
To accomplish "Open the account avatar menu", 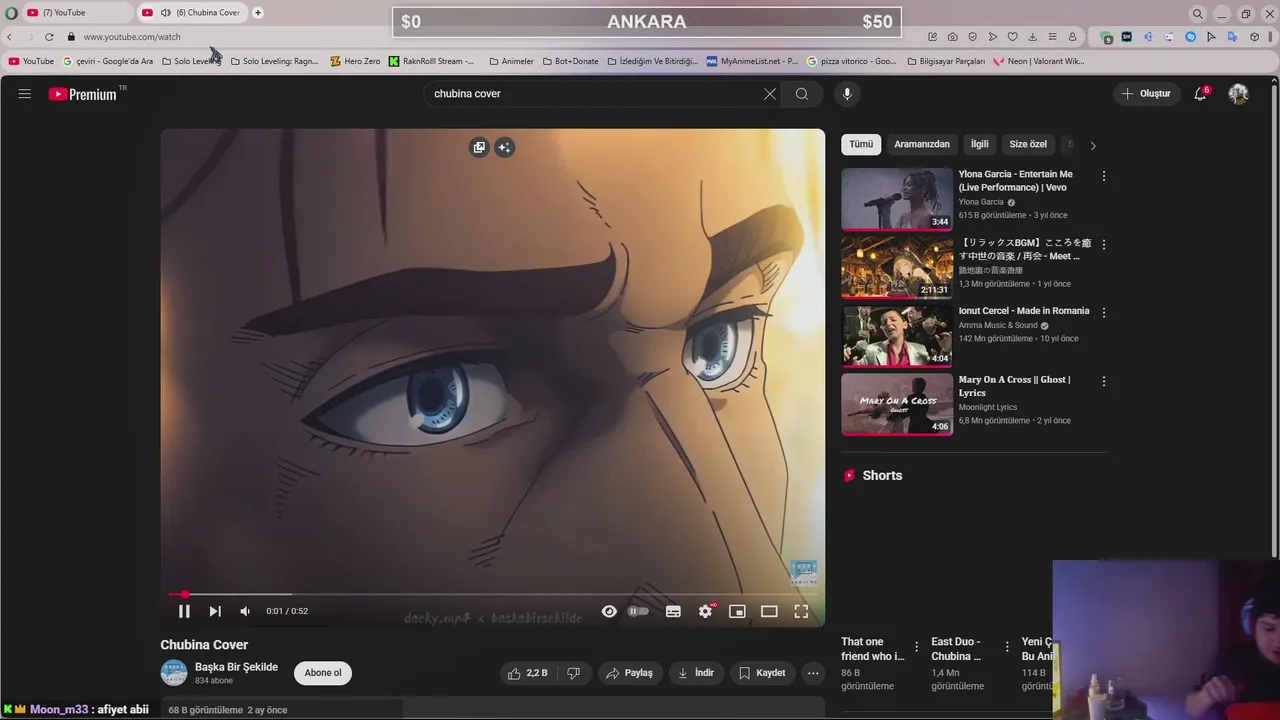I will (1239, 94).
